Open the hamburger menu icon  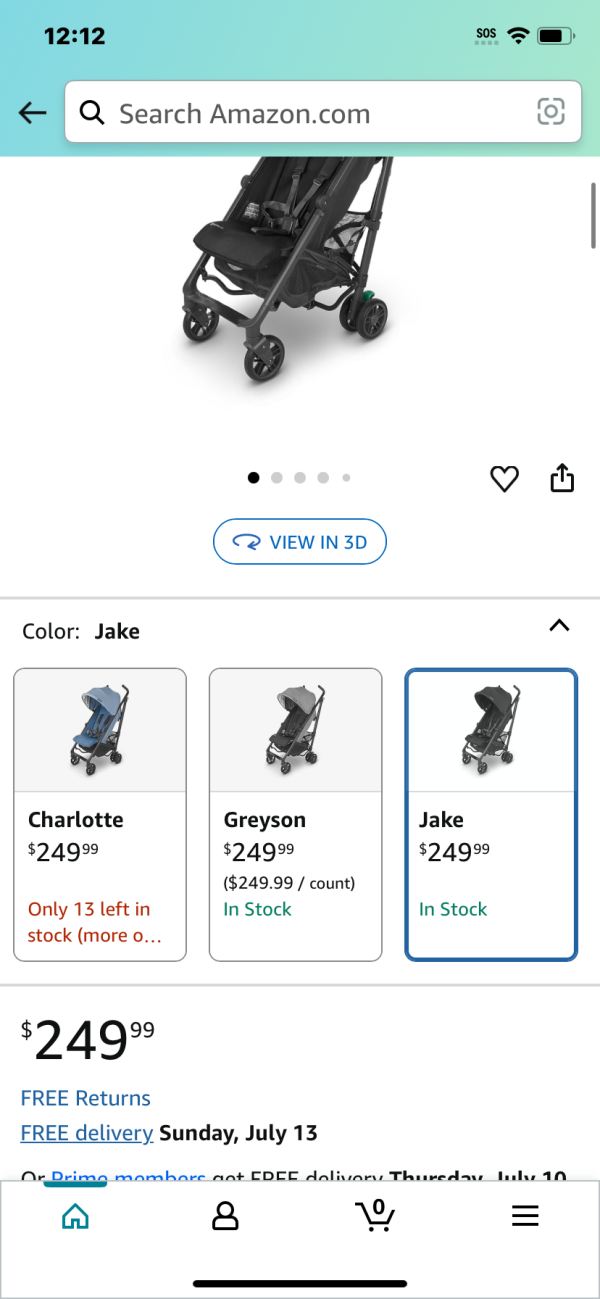coord(525,1216)
